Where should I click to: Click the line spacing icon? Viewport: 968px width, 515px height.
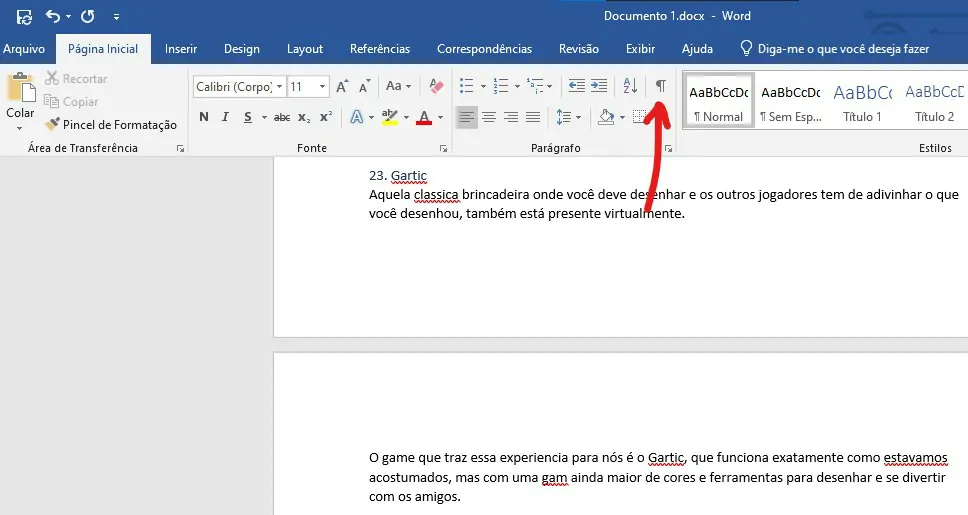pyautogui.click(x=564, y=117)
